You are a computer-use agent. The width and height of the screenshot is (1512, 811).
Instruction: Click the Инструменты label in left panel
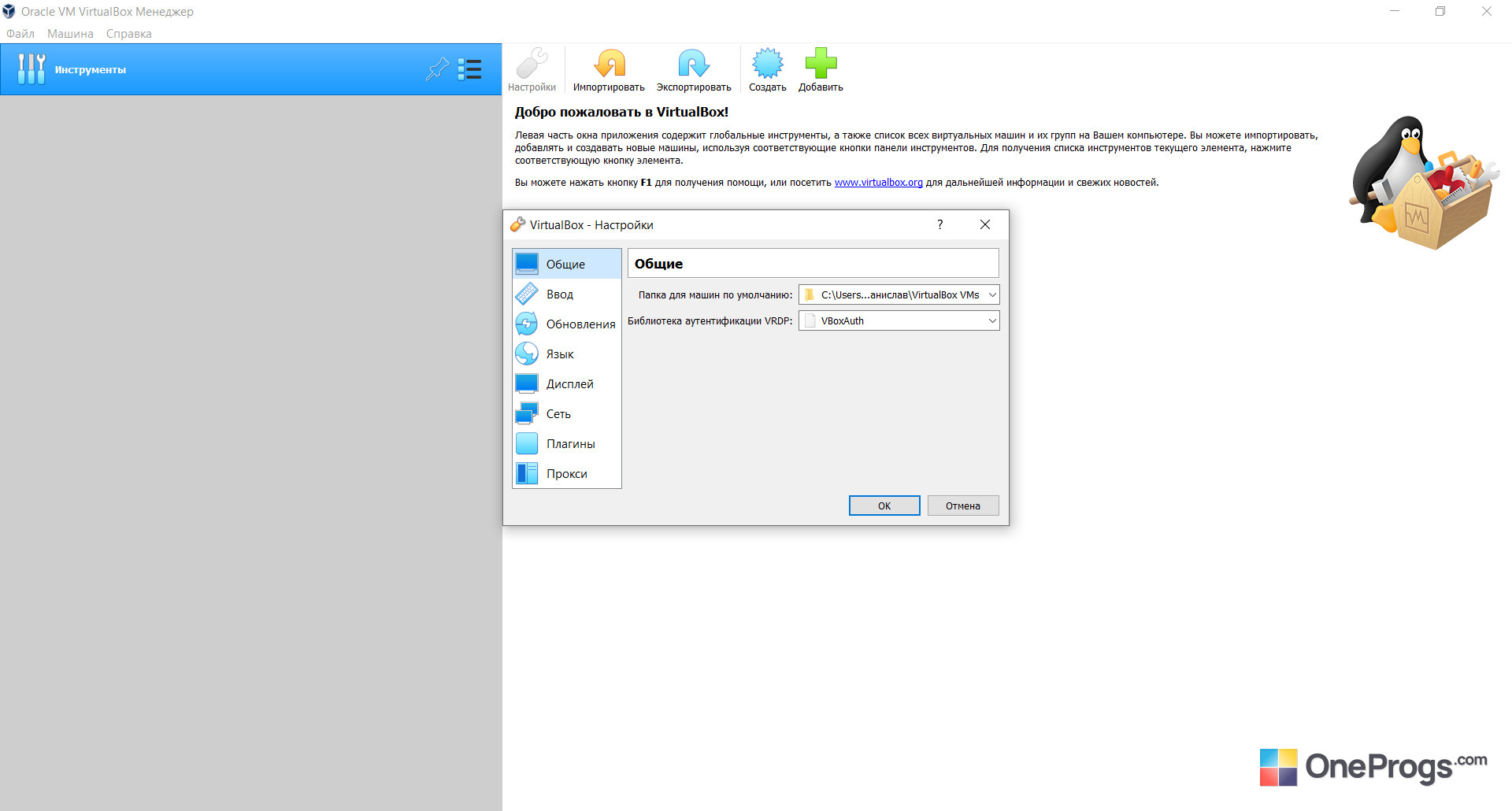(91, 70)
